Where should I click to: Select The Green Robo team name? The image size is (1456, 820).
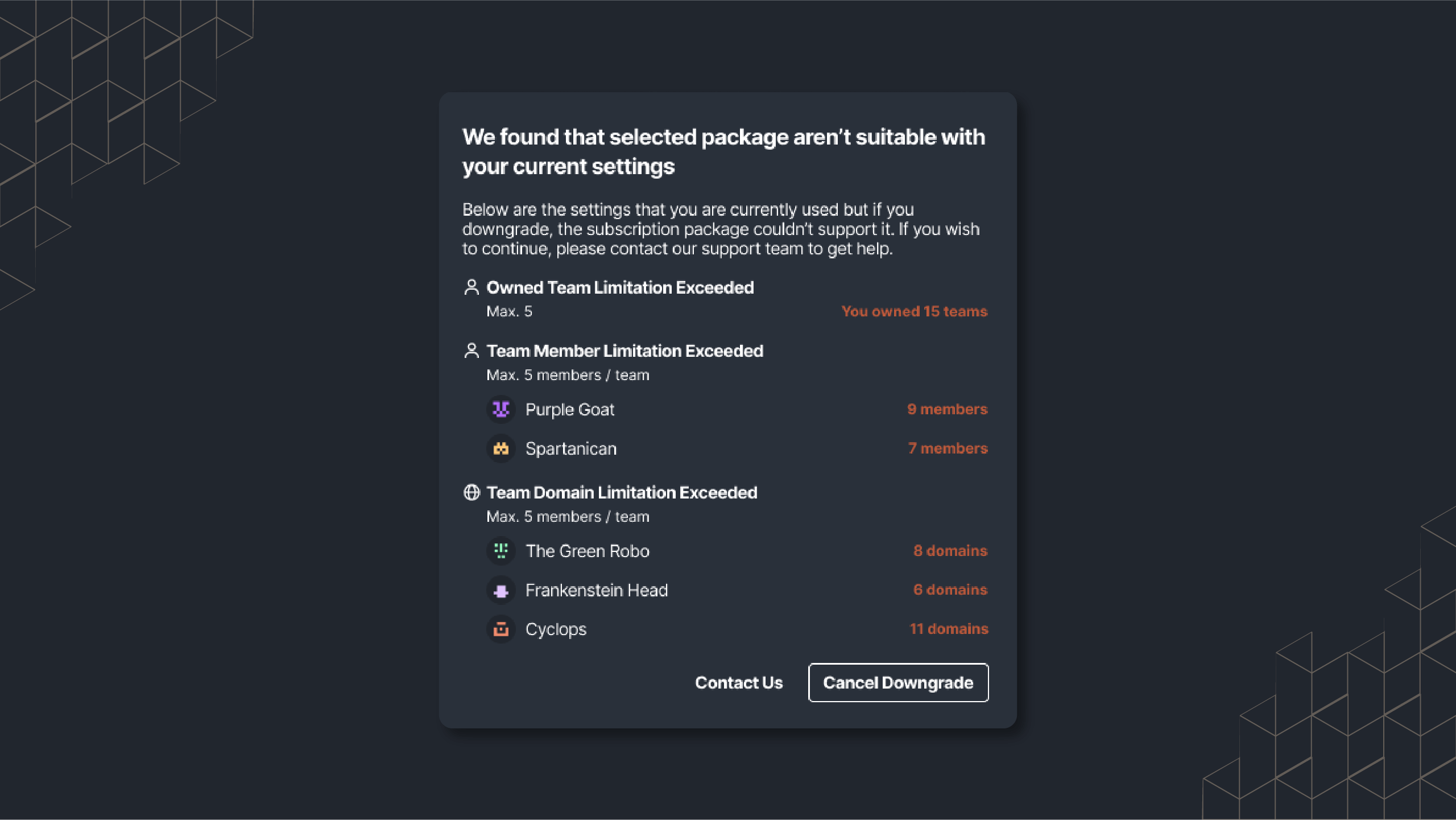[x=588, y=551]
